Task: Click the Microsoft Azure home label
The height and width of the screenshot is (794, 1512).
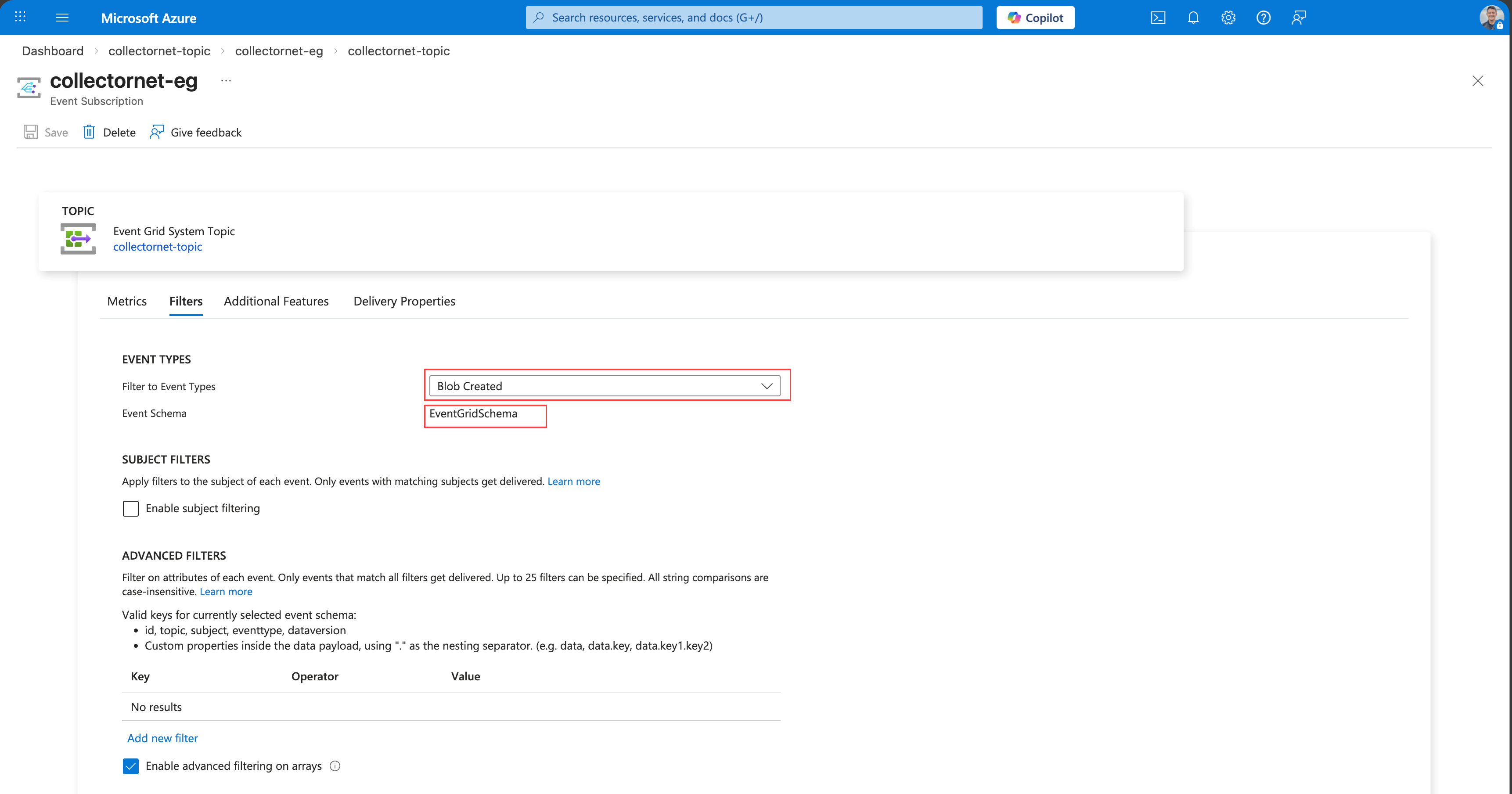Action: [148, 18]
